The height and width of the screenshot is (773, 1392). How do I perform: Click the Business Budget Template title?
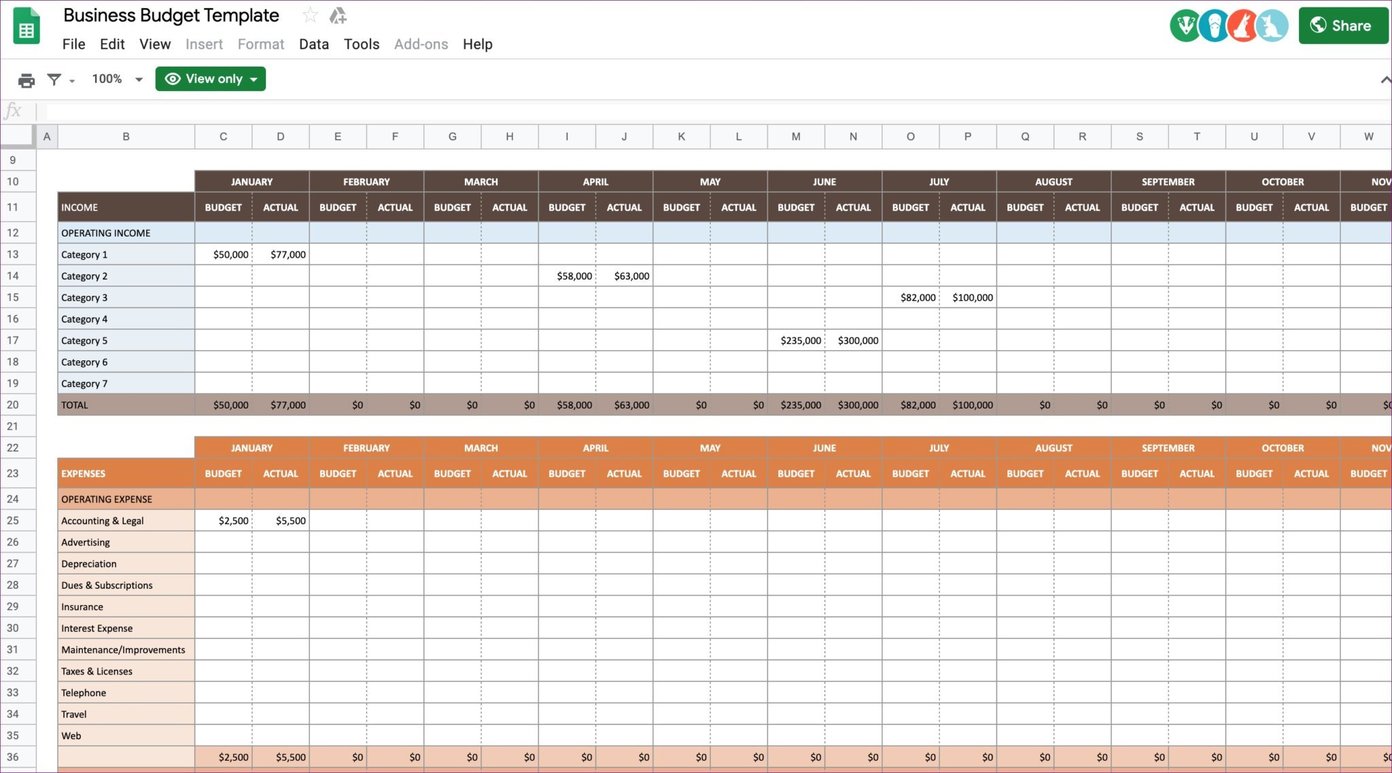click(x=171, y=15)
